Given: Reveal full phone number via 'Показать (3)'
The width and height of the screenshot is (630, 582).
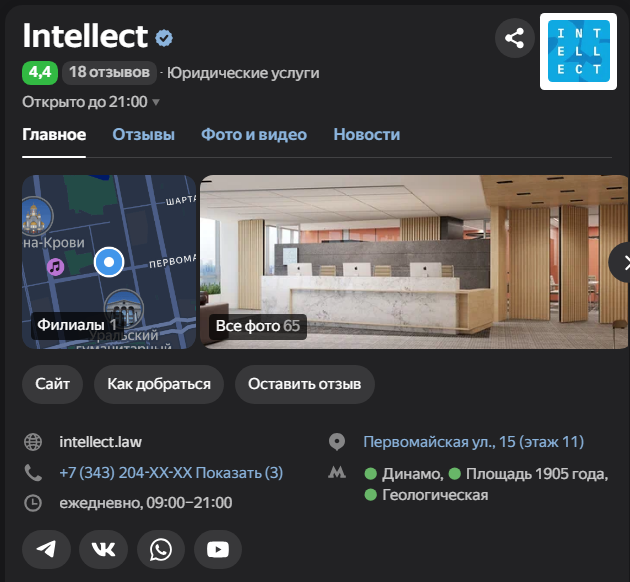Looking at the screenshot, I should 239,472.
